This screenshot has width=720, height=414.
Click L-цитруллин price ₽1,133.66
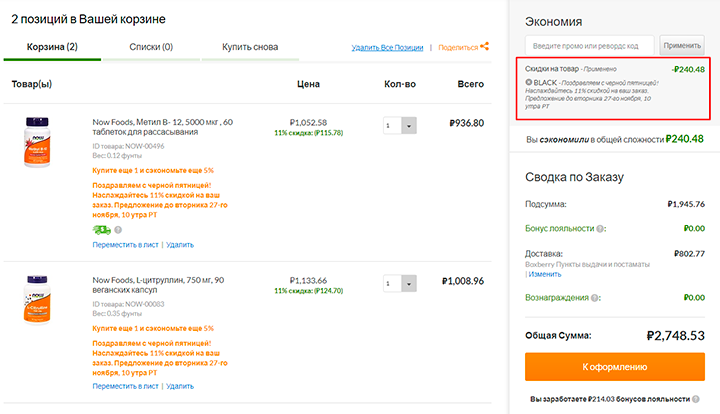click(308, 280)
